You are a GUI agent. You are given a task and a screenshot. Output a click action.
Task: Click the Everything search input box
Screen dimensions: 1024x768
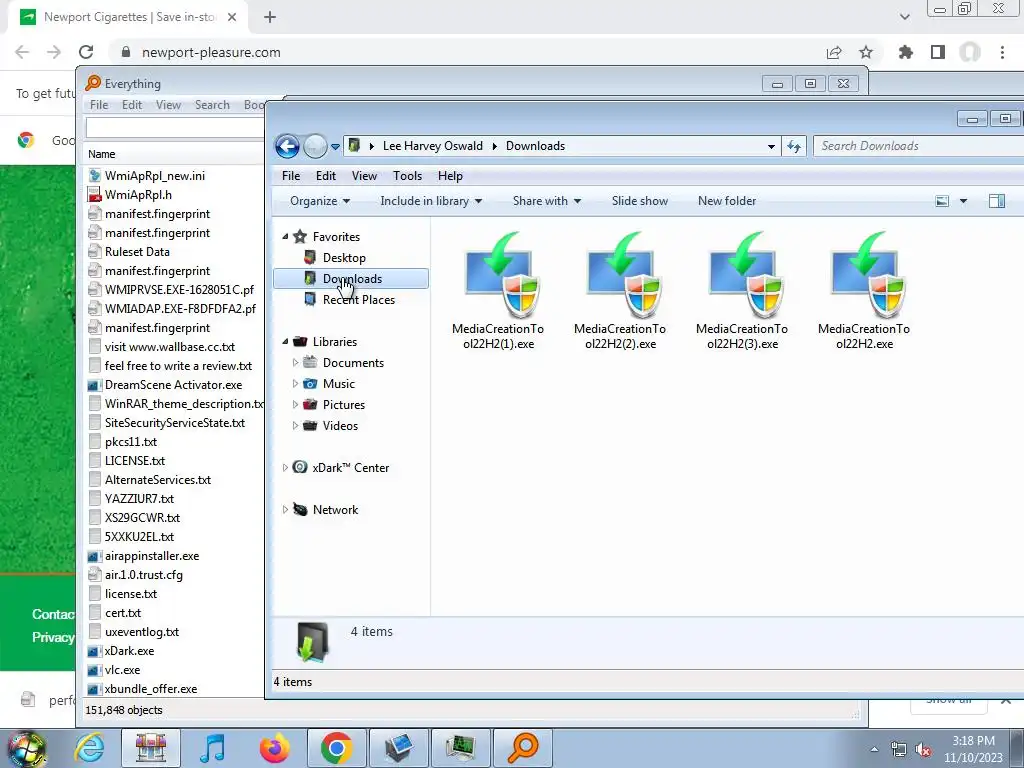(x=175, y=128)
